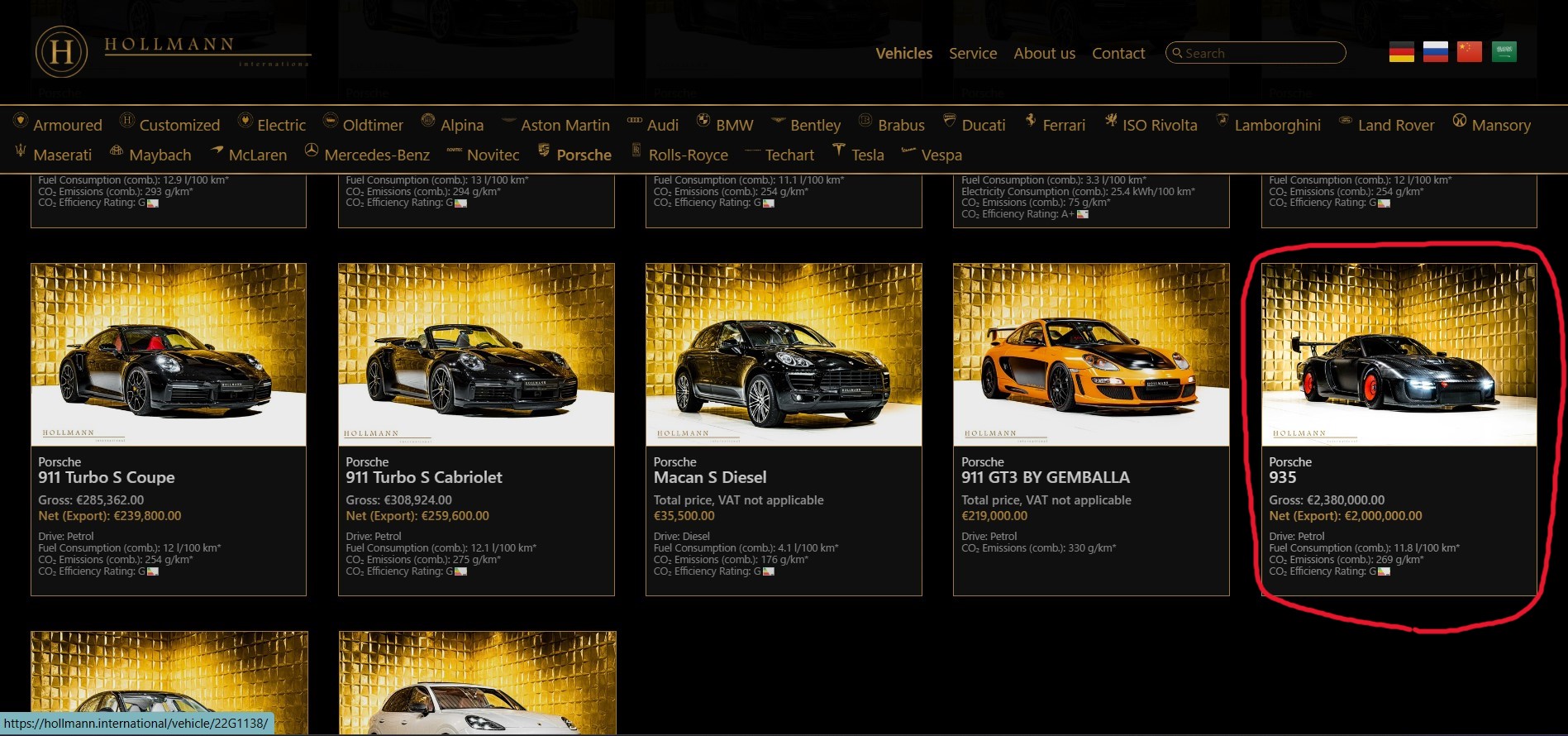Select the Porsche brand filter
Screen dimensions: 1568x736
[x=584, y=155]
